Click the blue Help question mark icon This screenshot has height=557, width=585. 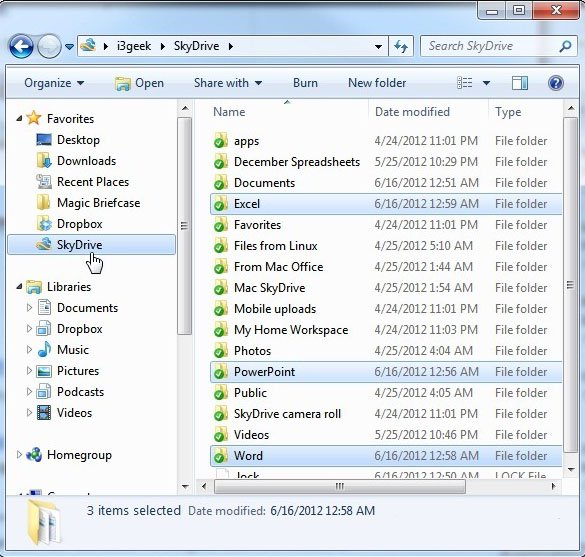(x=556, y=83)
